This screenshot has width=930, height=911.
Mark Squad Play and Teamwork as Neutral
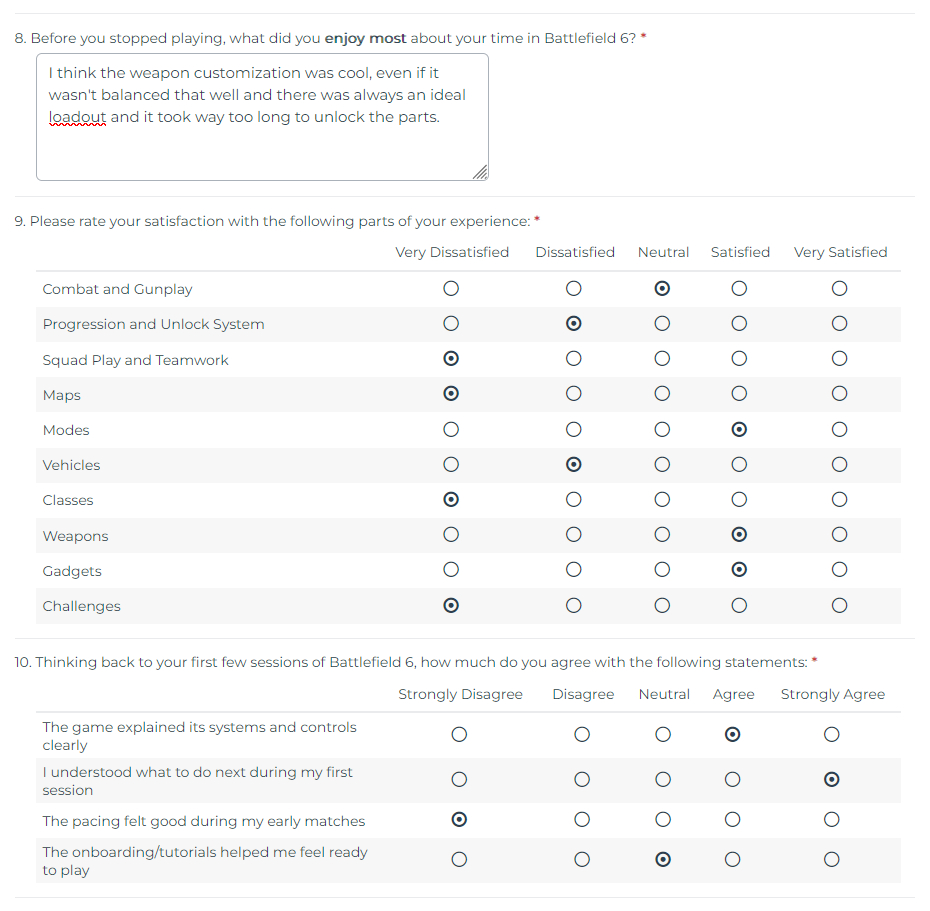[662, 359]
